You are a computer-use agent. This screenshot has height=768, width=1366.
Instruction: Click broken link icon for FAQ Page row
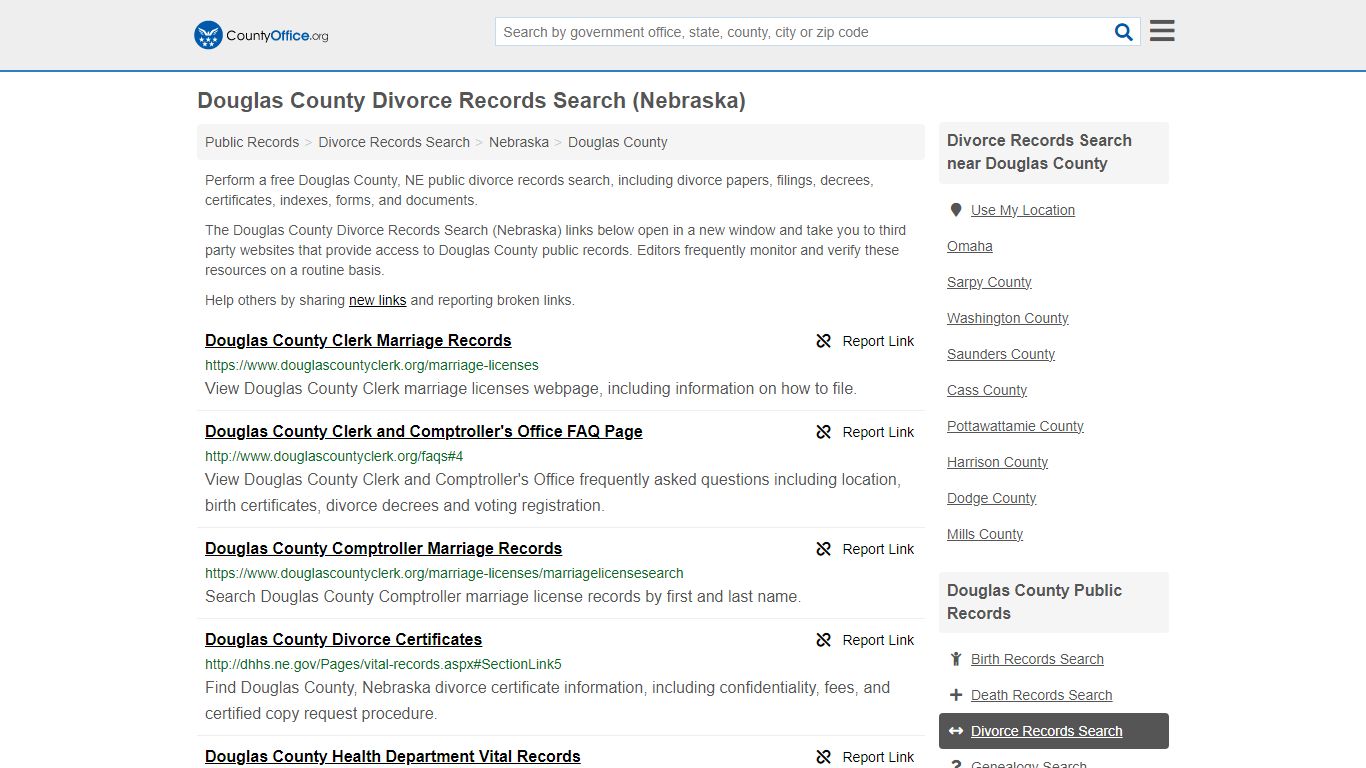[x=824, y=432]
